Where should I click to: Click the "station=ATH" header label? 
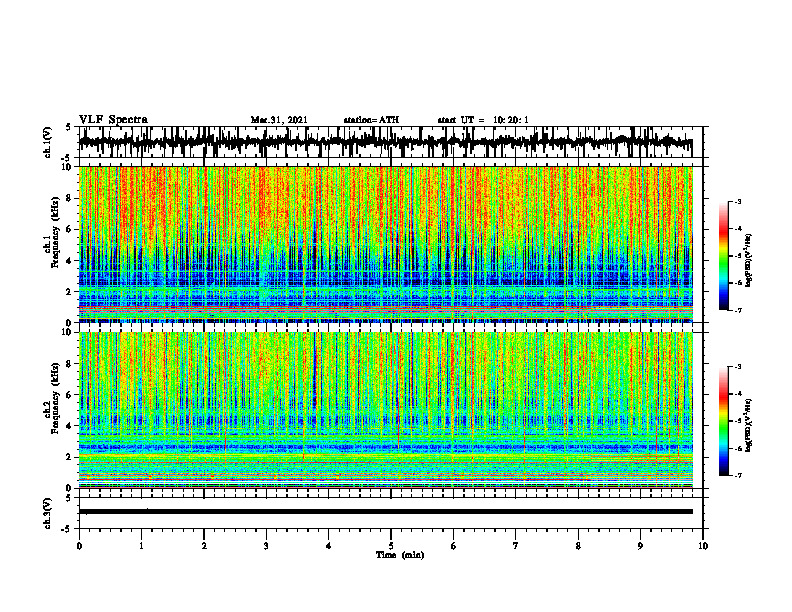pyautogui.click(x=371, y=120)
